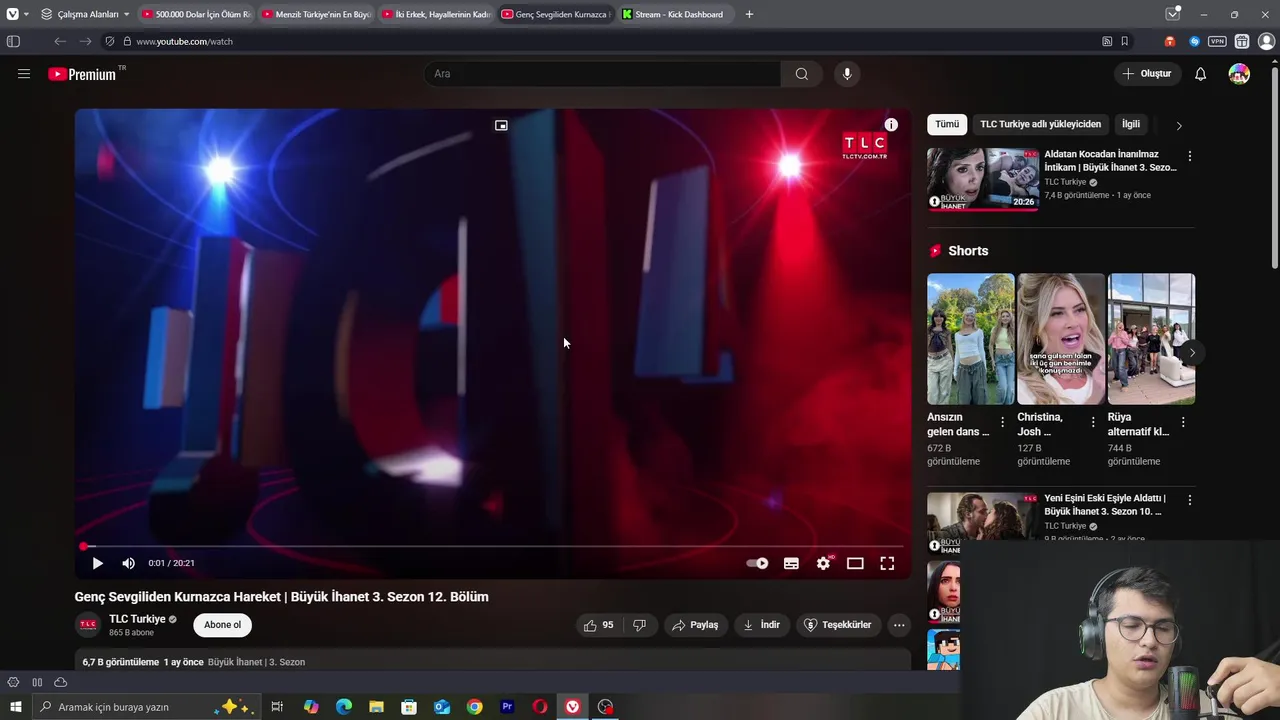Open File Explorer from taskbar
1280x720 pixels.
pos(376,707)
